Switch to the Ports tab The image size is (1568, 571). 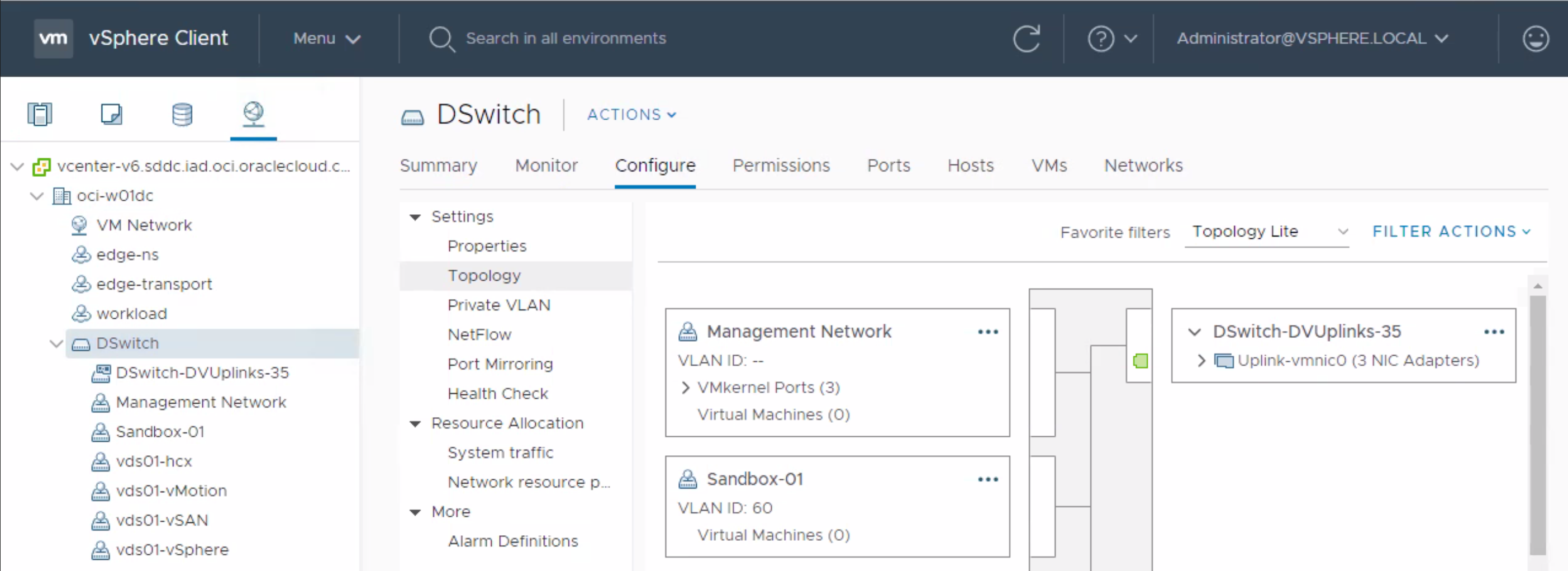click(888, 166)
